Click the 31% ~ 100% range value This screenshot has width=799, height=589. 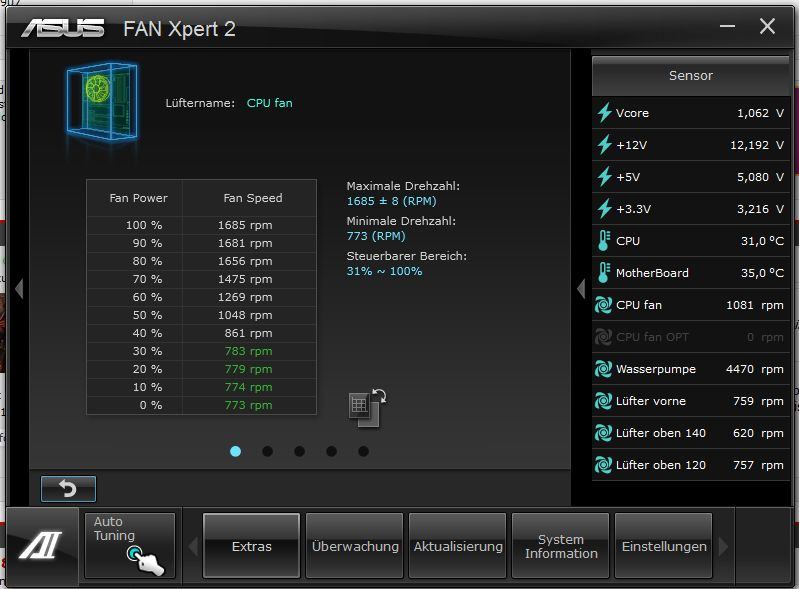tap(384, 271)
